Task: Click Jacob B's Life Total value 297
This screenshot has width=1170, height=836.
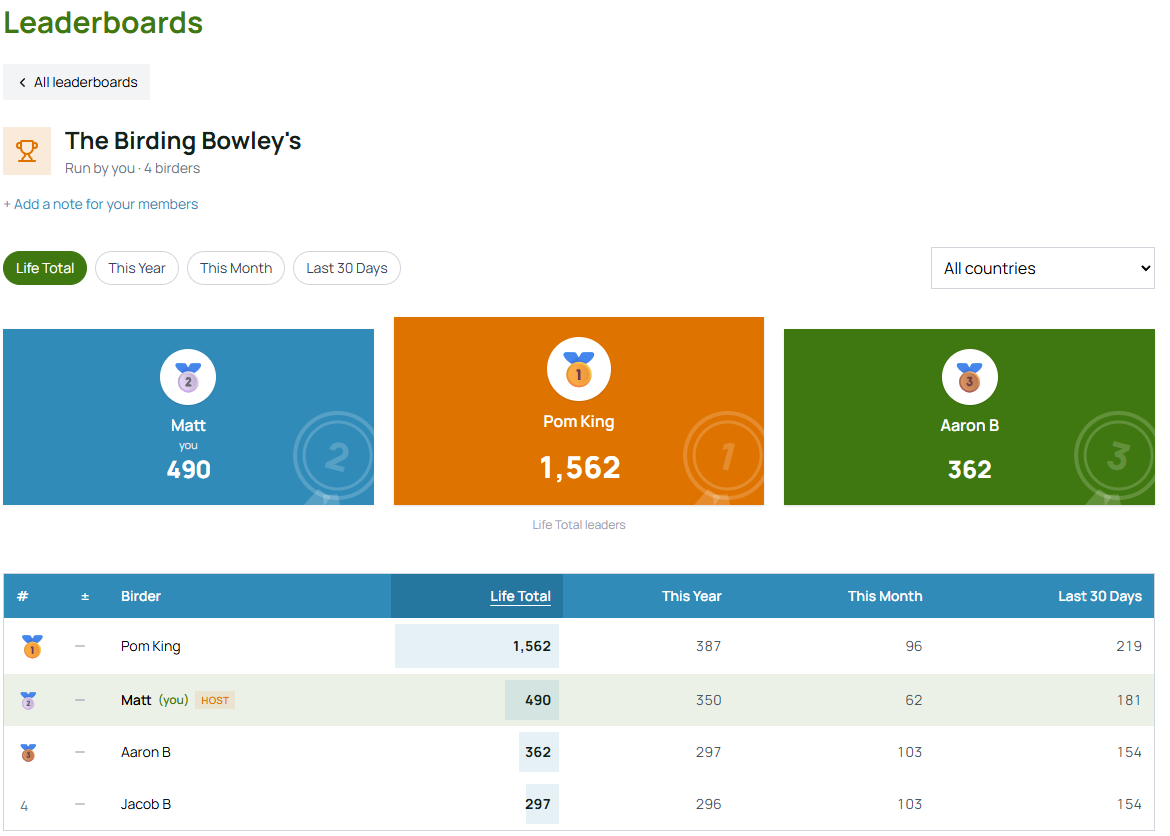Action: pos(538,805)
